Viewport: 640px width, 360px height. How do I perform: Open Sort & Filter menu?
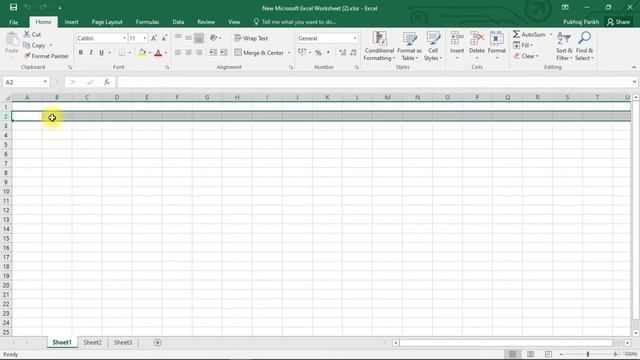[x=564, y=46]
